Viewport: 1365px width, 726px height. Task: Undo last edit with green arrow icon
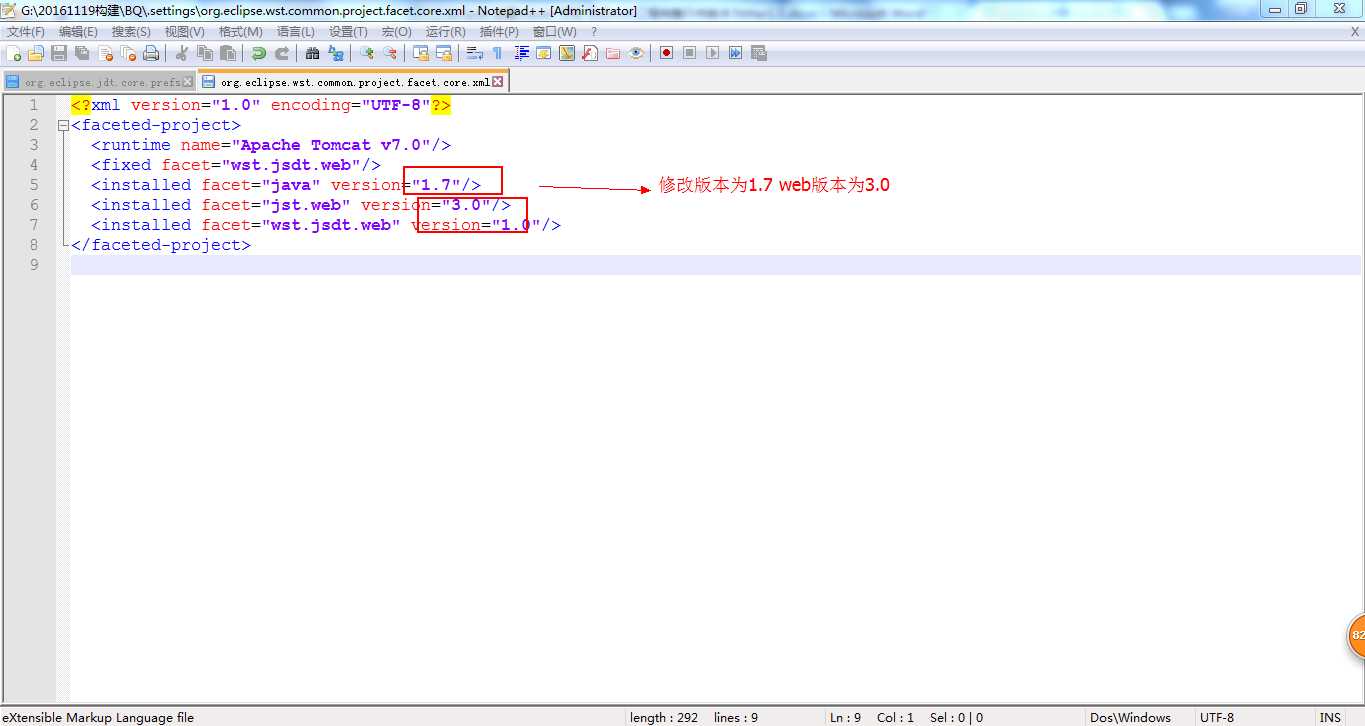tap(259, 53)
